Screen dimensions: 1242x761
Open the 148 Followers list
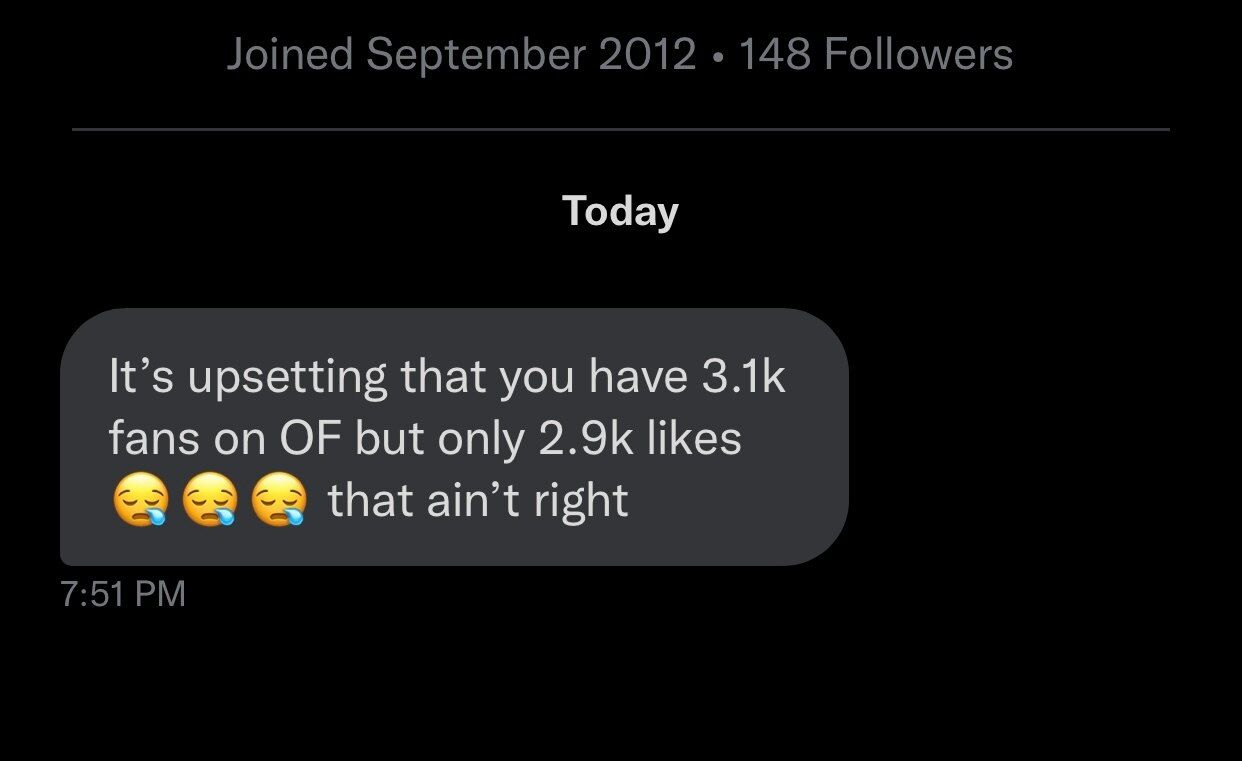coord(875,54)
